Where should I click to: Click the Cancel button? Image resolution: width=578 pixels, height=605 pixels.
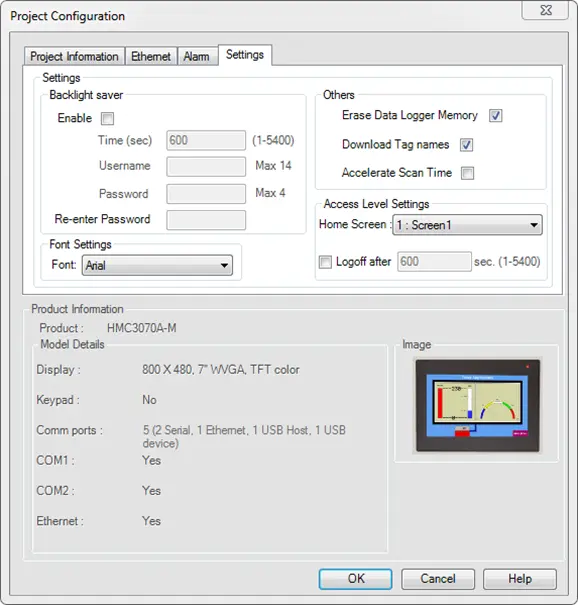(438, 579)
